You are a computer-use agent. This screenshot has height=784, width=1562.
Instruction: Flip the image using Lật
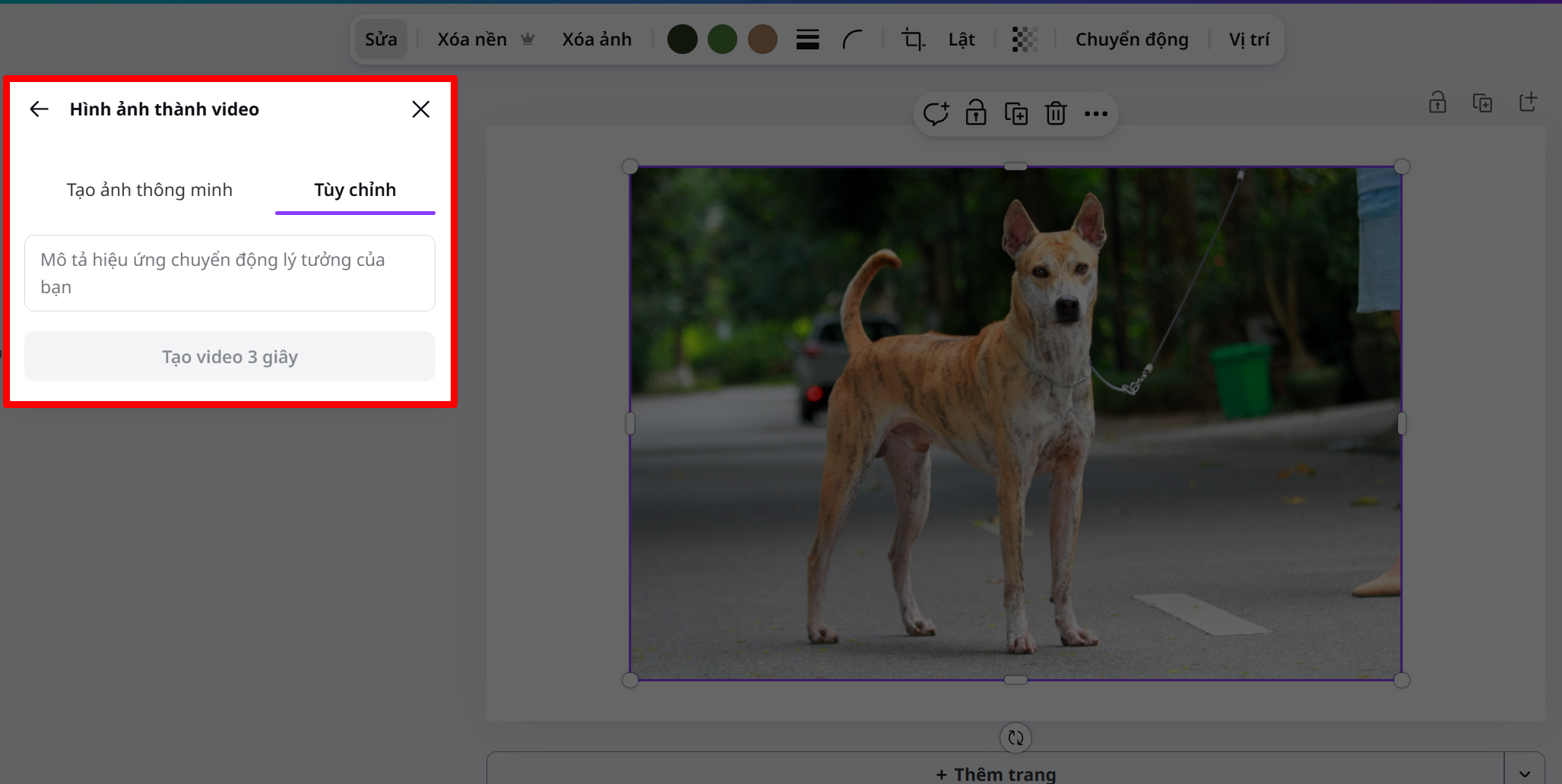point(960,39)
